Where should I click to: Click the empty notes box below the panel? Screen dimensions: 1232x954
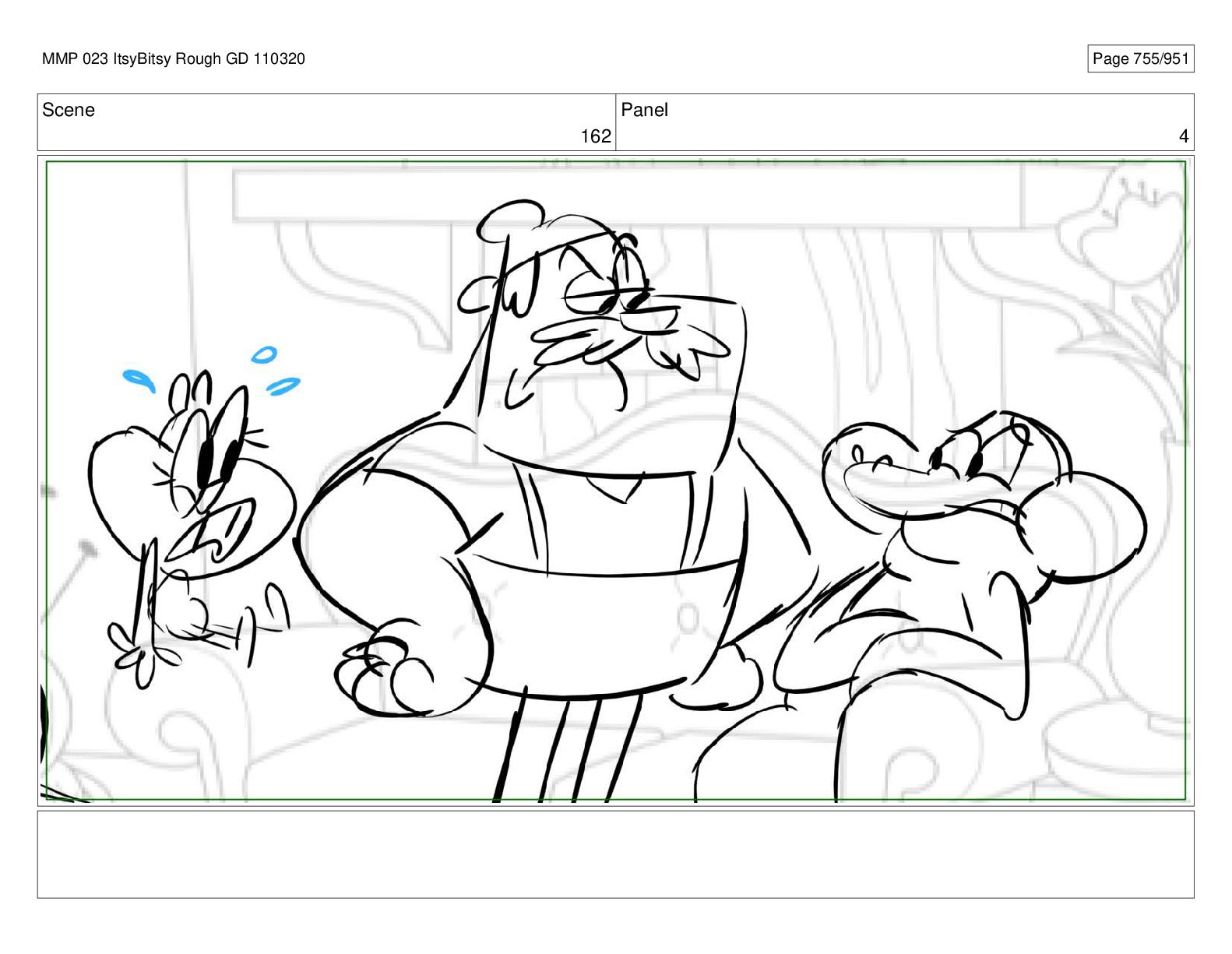click(x=615, y=854)
